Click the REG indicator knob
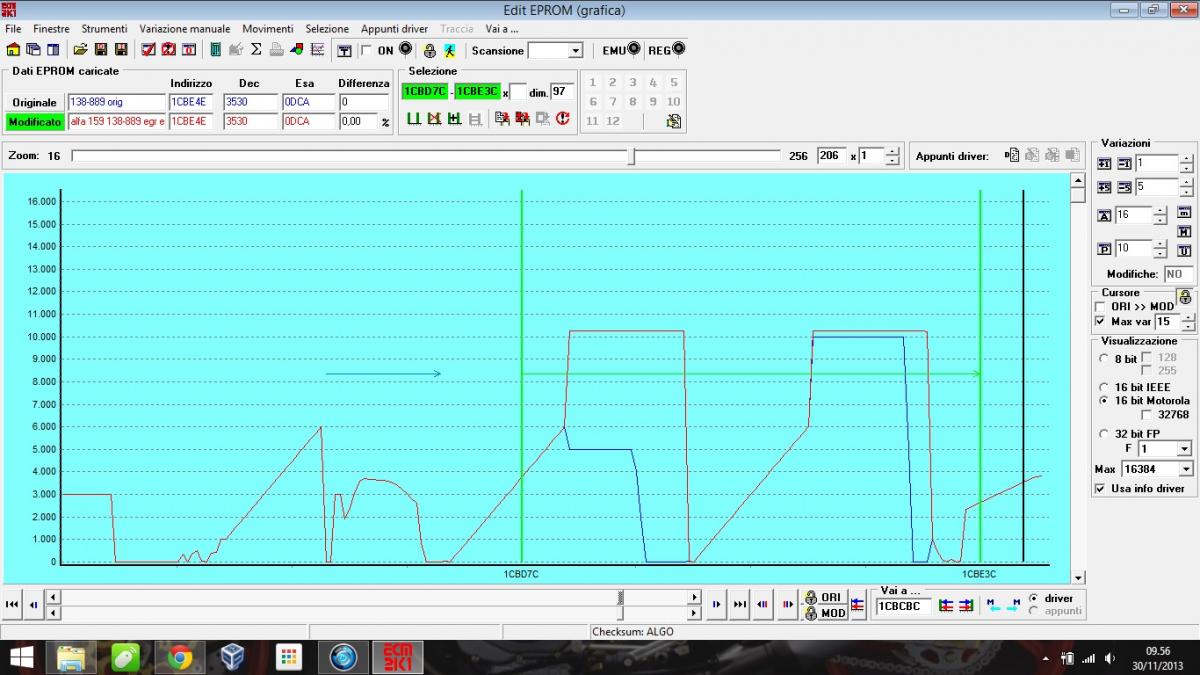Image resolution: width=1200 pixels, height=675 pixels. pyautogui.click(x=679, y=50)
